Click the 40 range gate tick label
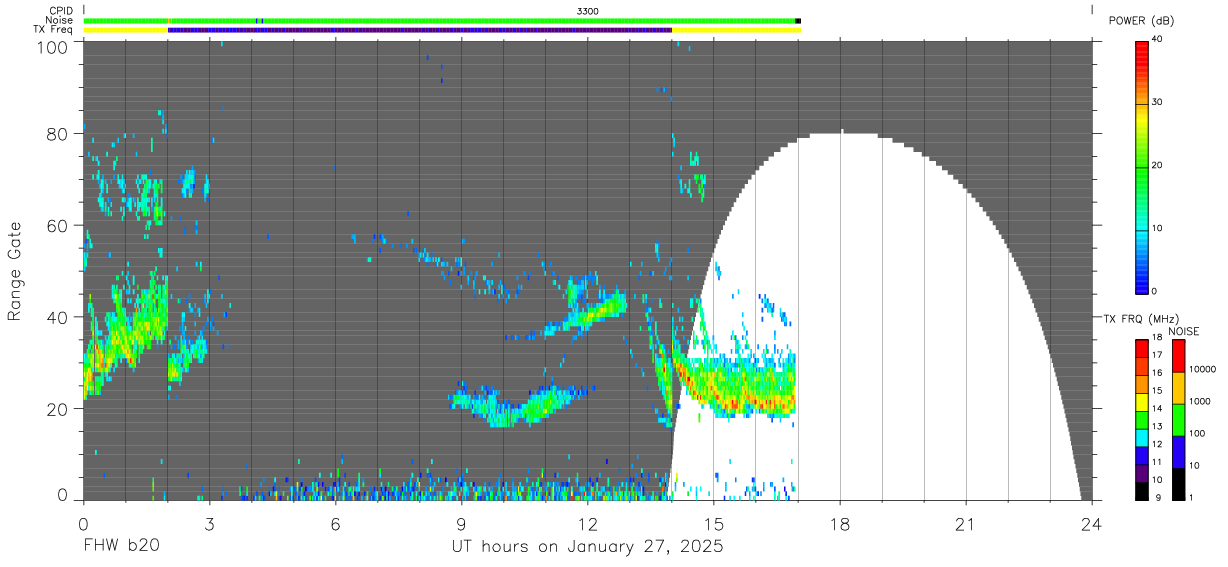The image size is (1228, 567). [x=57, y=317]
